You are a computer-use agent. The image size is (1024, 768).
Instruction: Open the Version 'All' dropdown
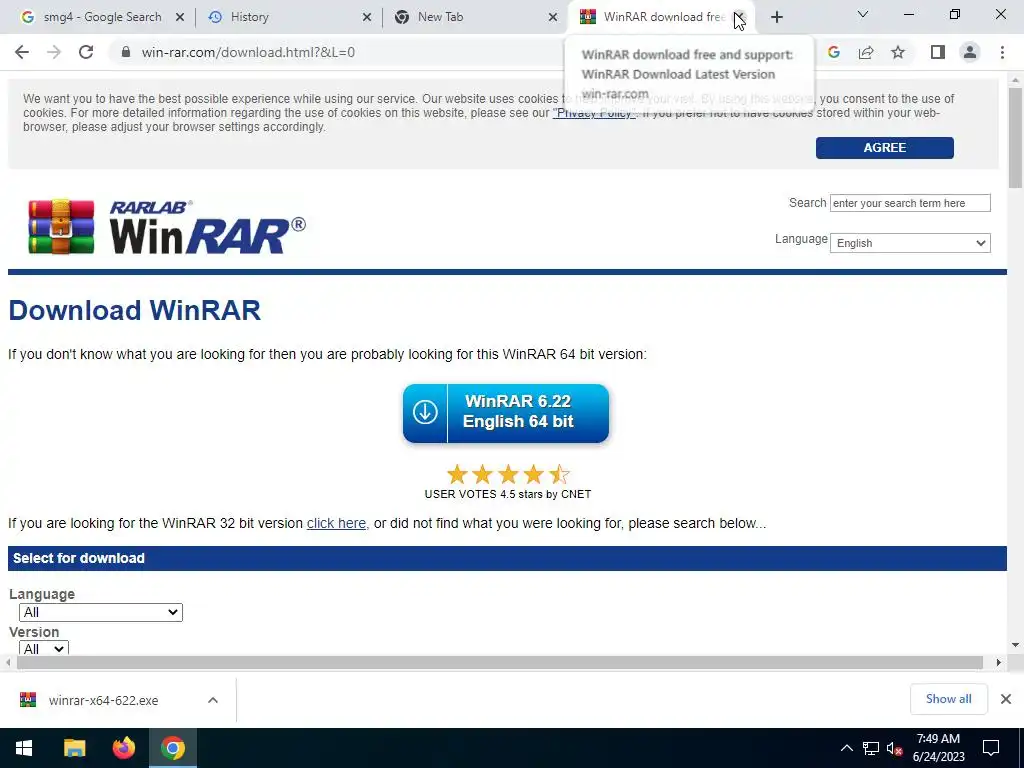coord(44,648)
